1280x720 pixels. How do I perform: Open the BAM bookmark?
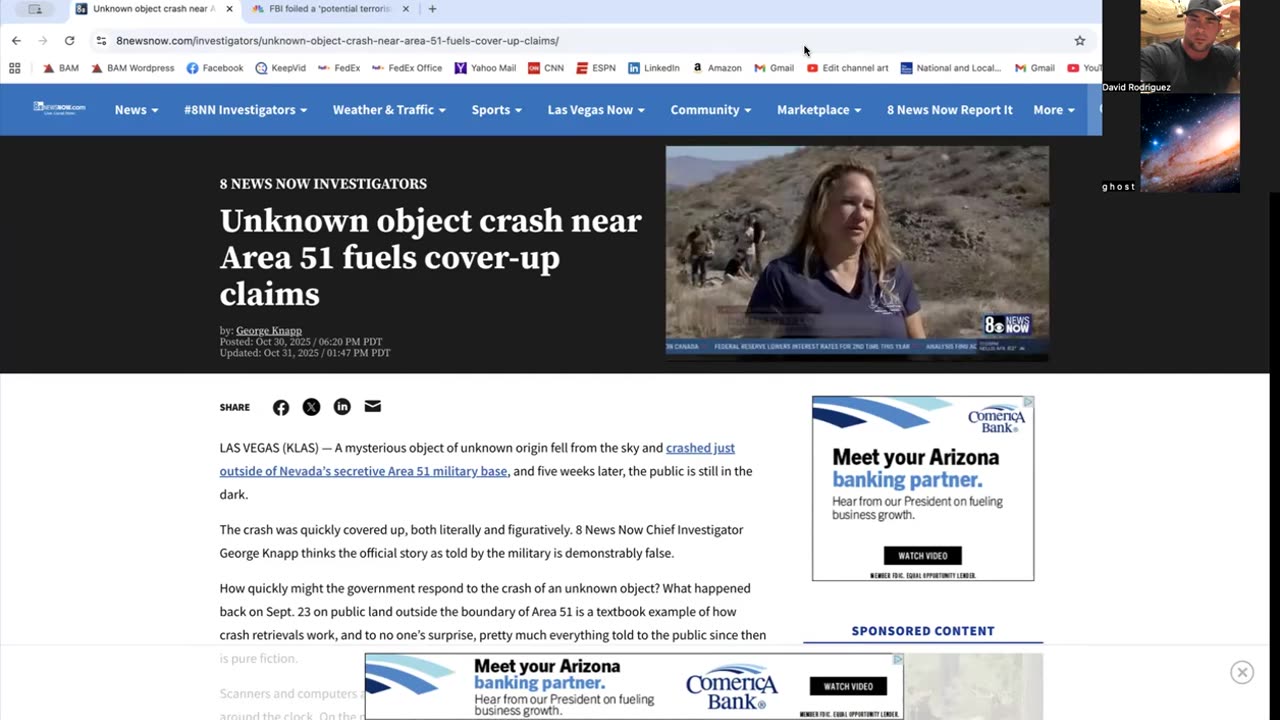pos(61,68)
